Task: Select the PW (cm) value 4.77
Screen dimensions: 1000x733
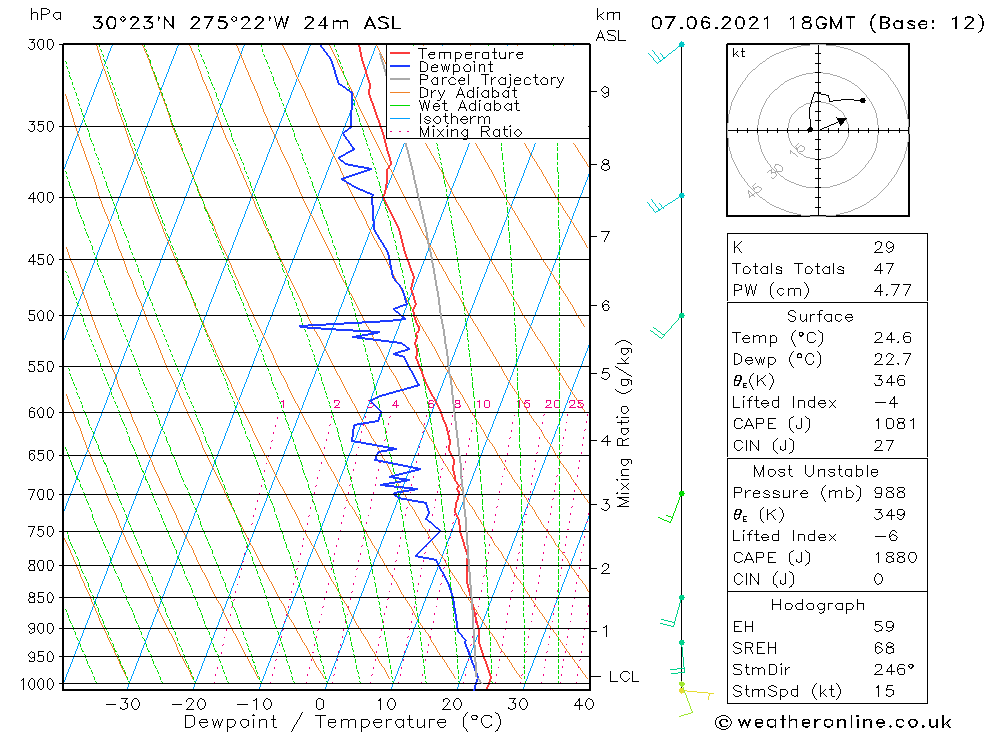Action: (x=892, y=290)
